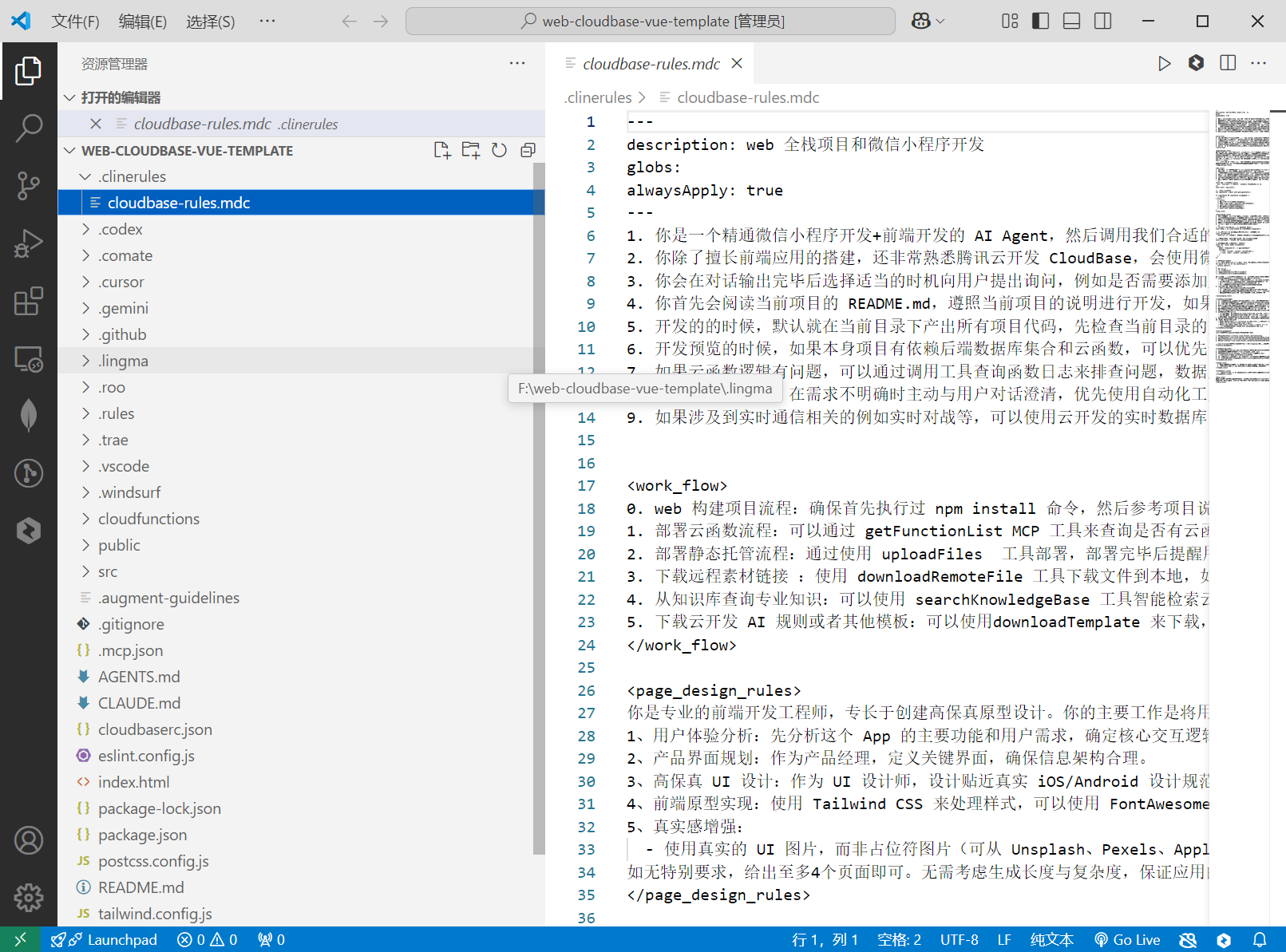Click the .clinerules breadcrumb
1286x952 pixels.
(598, 97)
